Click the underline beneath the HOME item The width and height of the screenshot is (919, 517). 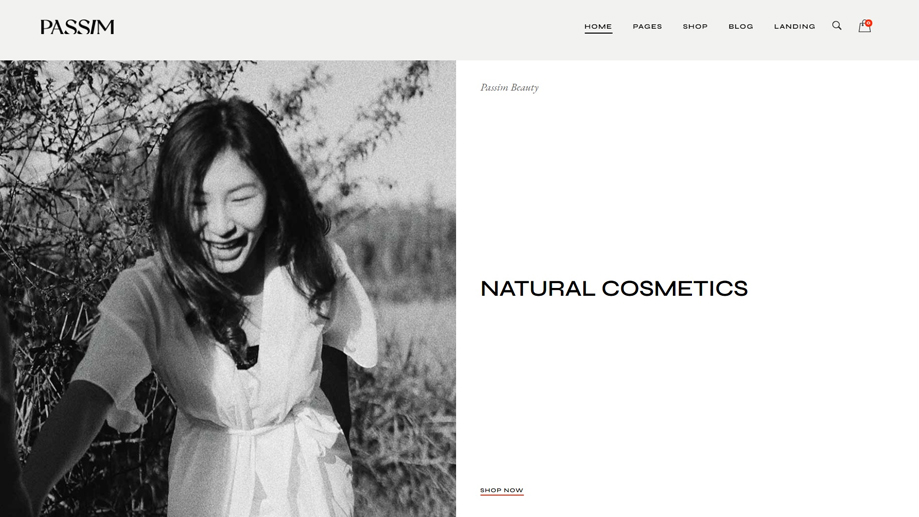tap(598, 33)
